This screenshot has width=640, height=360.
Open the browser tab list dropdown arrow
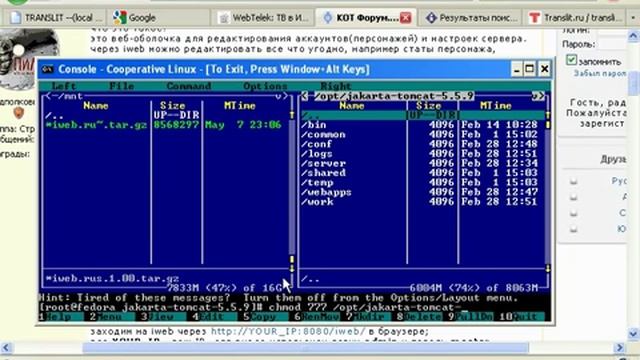[x=633, y=18]
